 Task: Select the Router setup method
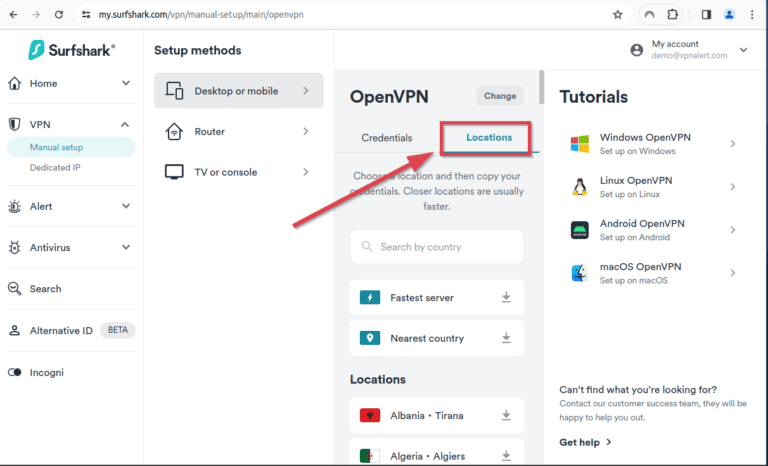(239, 131)
